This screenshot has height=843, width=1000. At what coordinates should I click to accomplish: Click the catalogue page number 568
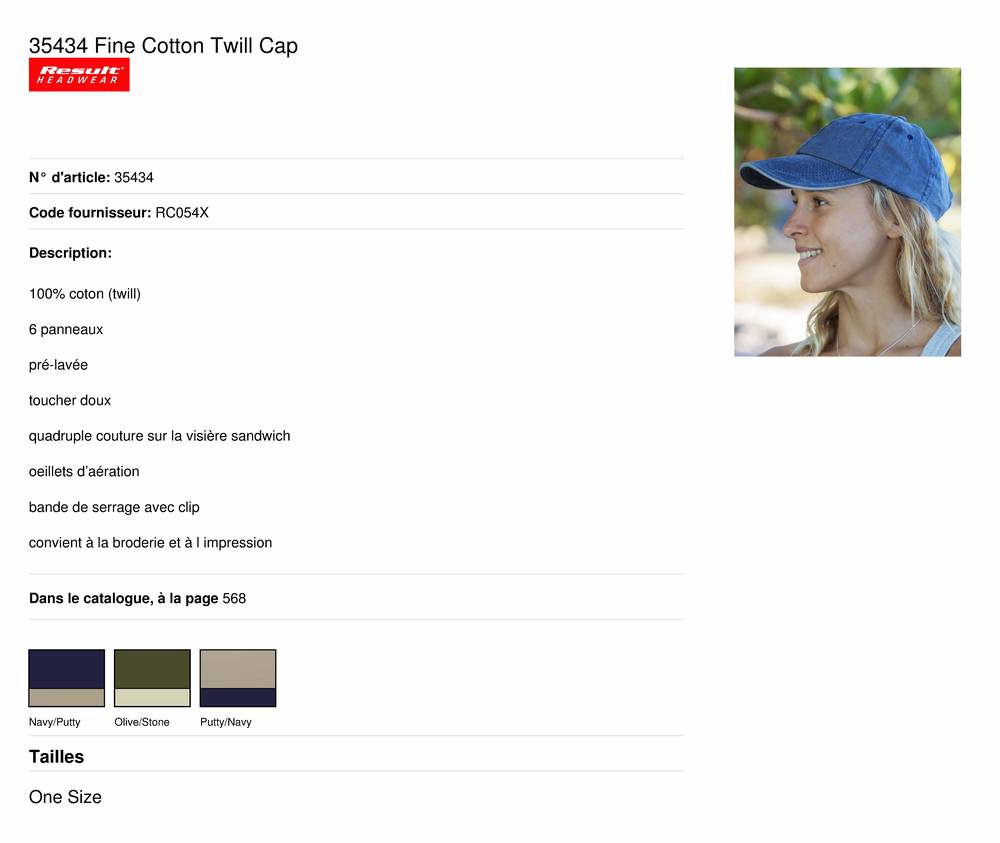click(234, 598)
